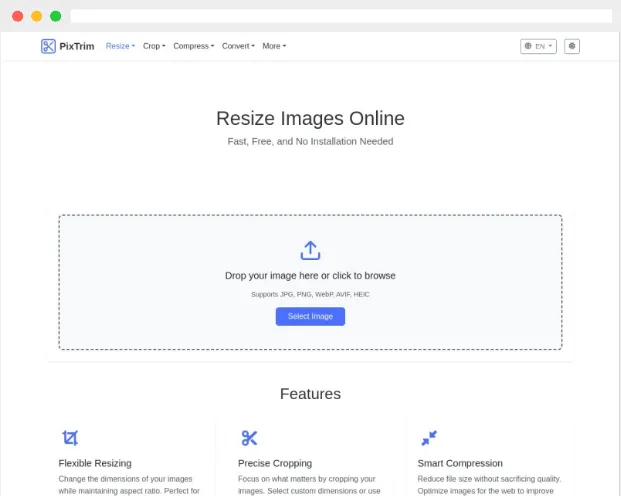Click the green maximize window button

(x=55, y=16)
